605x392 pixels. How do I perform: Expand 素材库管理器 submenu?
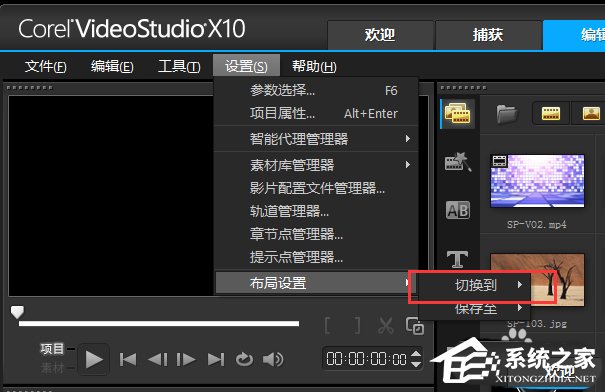pos(316,165)
